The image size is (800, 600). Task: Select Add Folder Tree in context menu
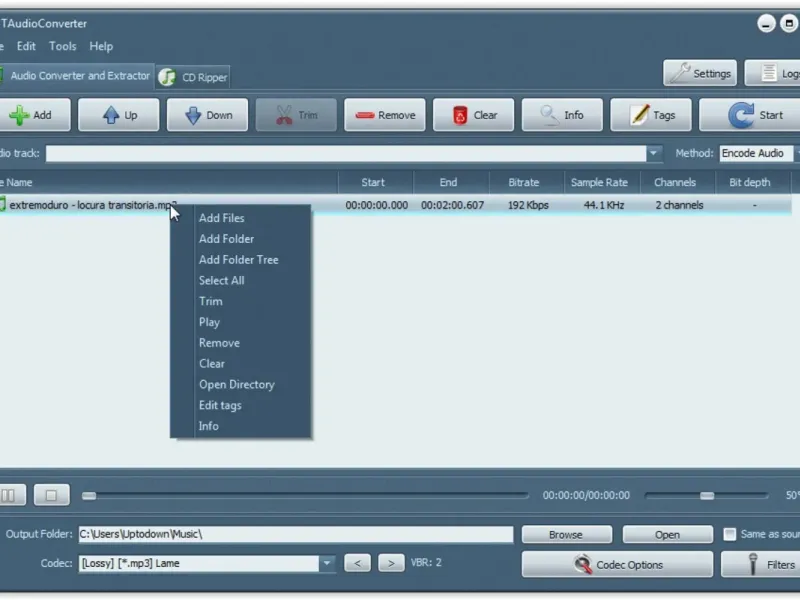[x=238, y=260]
